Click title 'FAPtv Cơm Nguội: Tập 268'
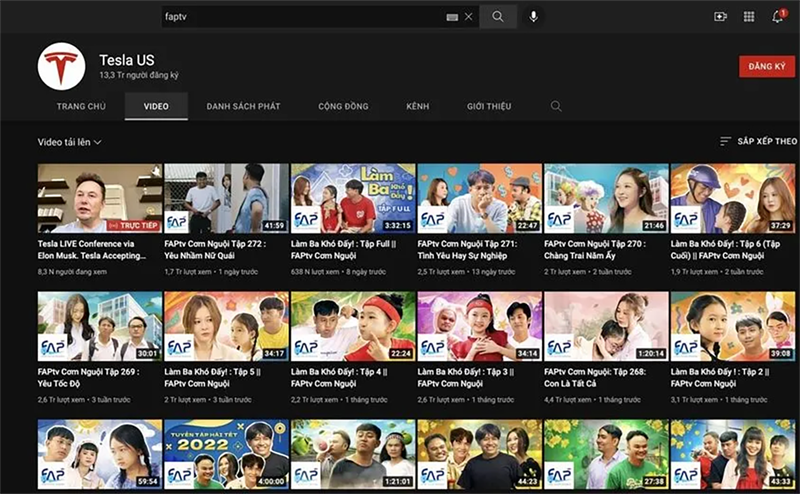 click(x=595, y=378)
